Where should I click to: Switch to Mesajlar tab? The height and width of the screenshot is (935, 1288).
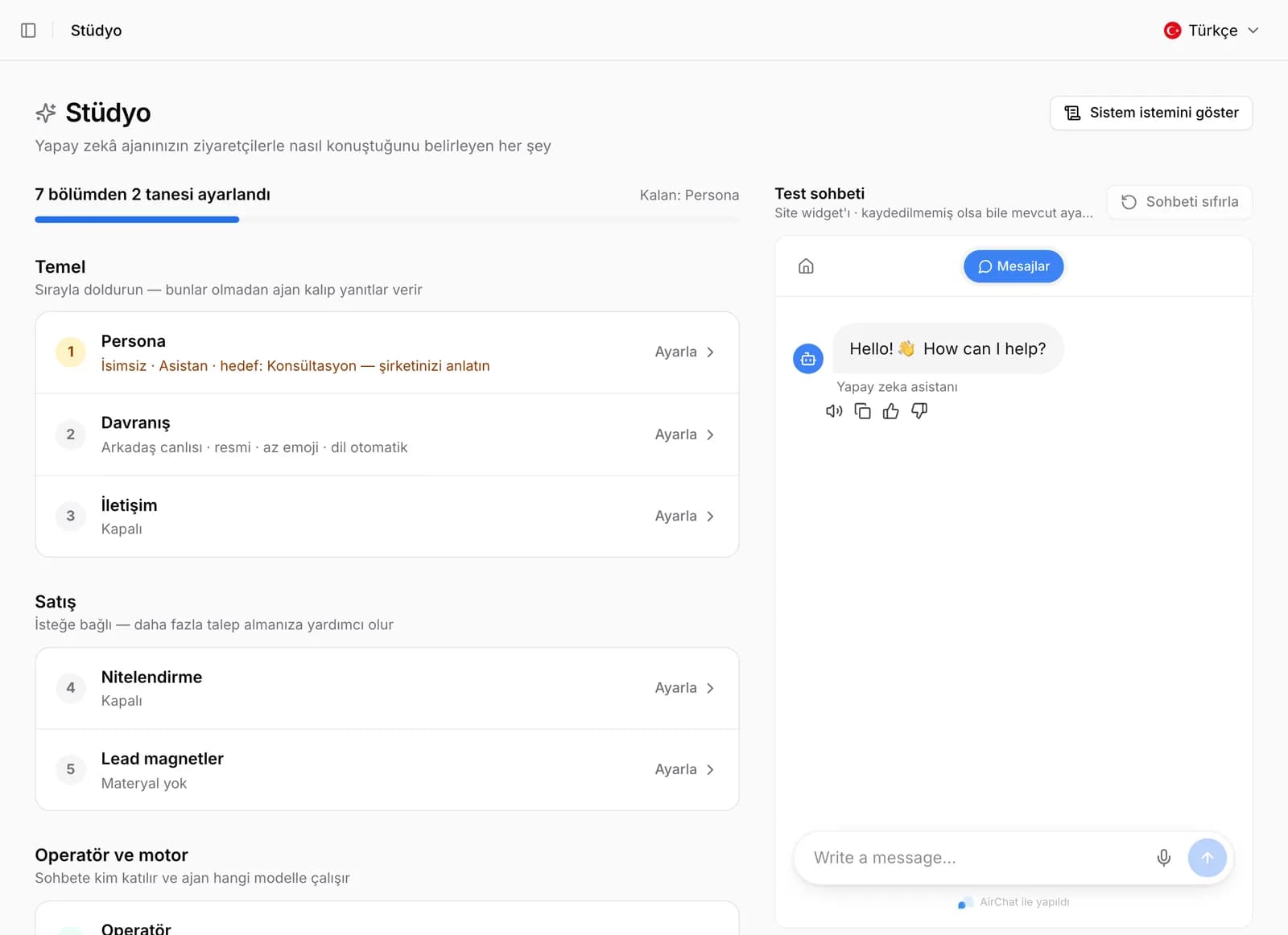(1013, 266)
